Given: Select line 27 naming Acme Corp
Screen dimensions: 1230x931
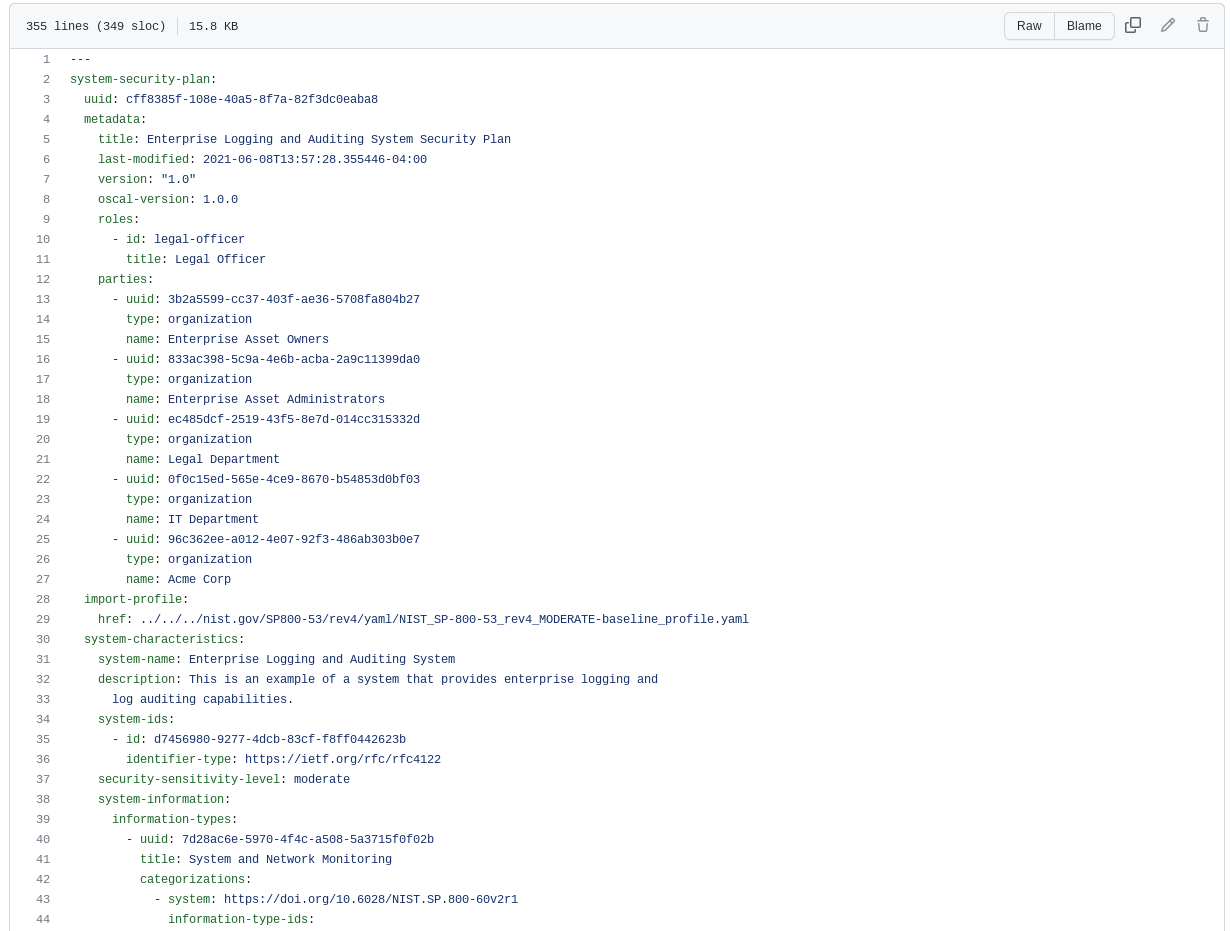Looking at the screenshot, I should click(43, 579).
